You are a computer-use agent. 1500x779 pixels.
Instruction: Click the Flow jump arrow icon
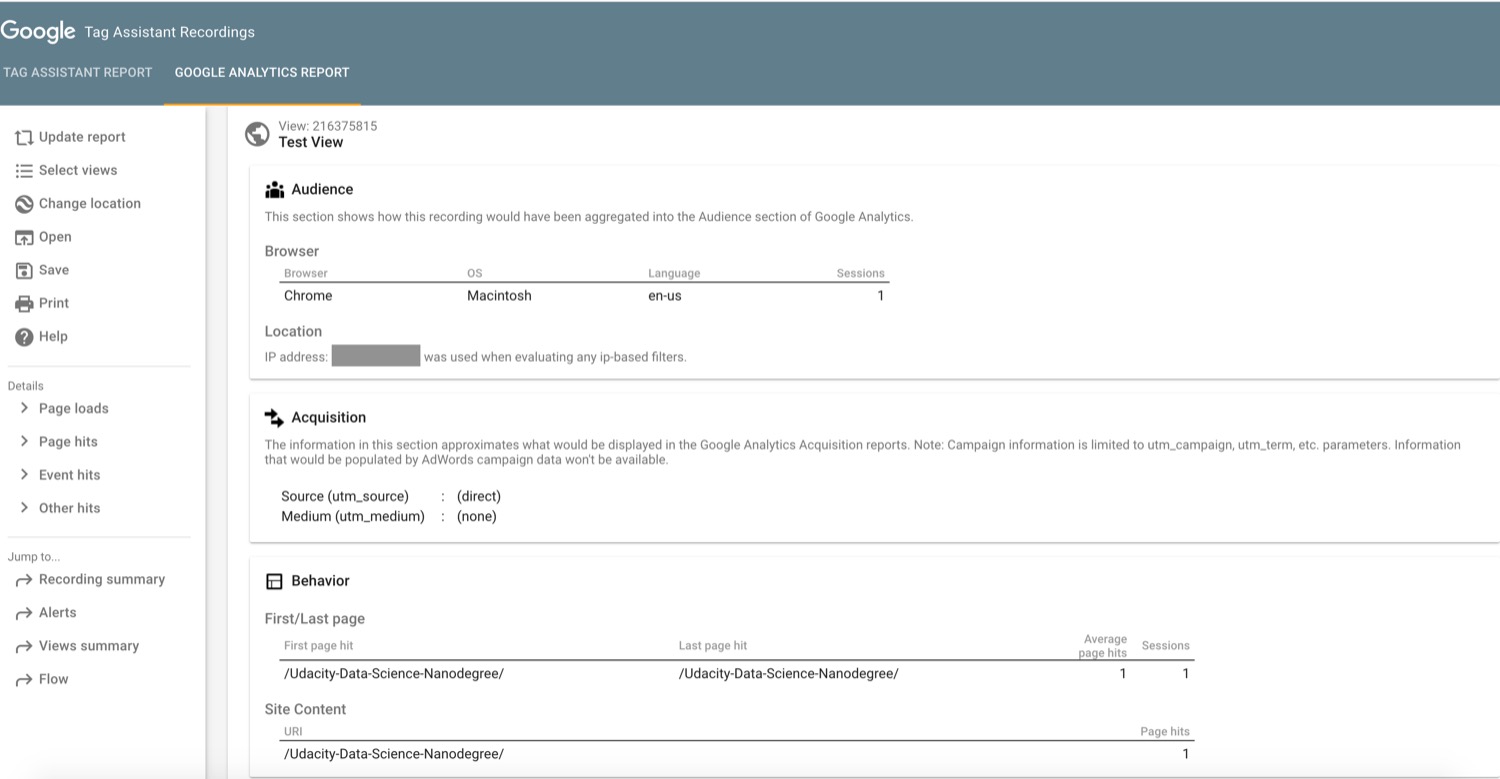tap(23, 680)
